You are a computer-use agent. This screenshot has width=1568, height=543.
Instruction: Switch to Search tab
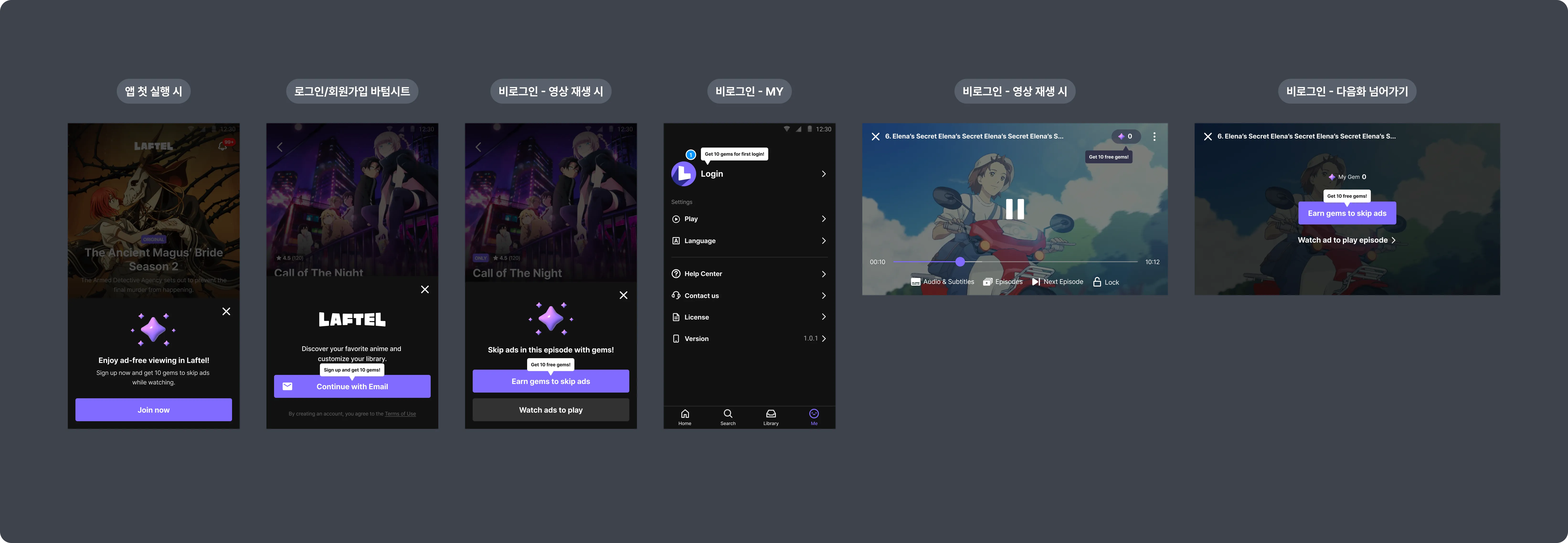728,418
